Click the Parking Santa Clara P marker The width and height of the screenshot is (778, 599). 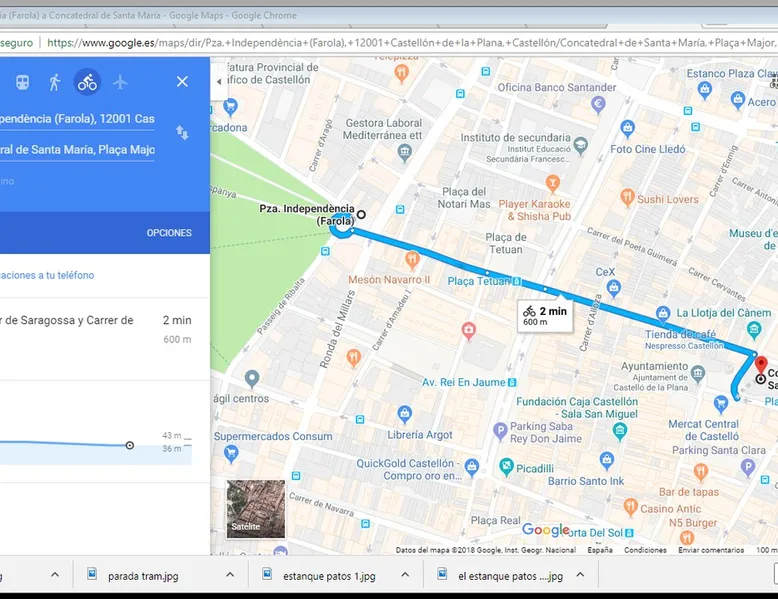(747, 467)
